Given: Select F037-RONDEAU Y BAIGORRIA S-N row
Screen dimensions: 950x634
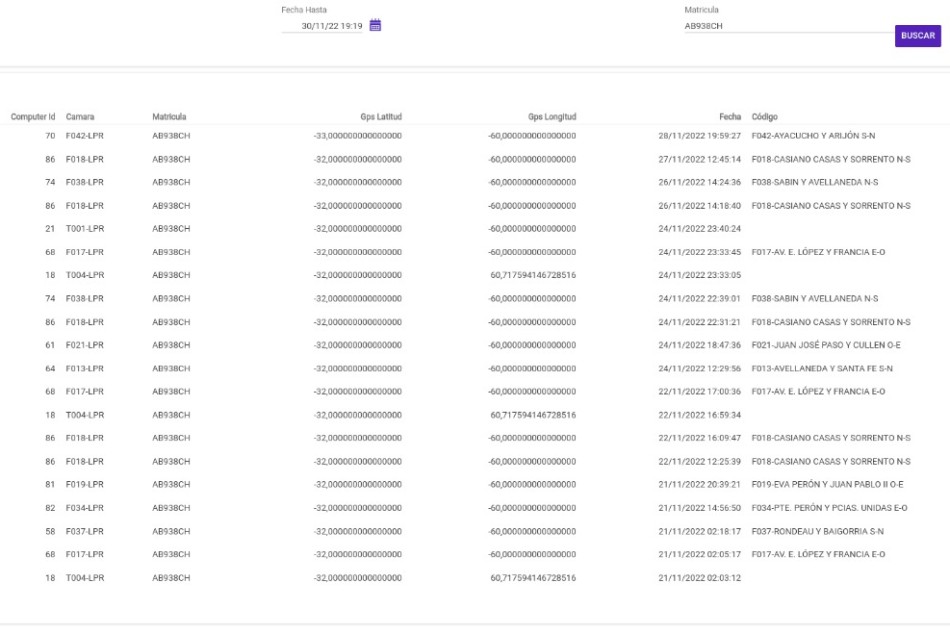Looking at the screenshot, I should (817, 531).
